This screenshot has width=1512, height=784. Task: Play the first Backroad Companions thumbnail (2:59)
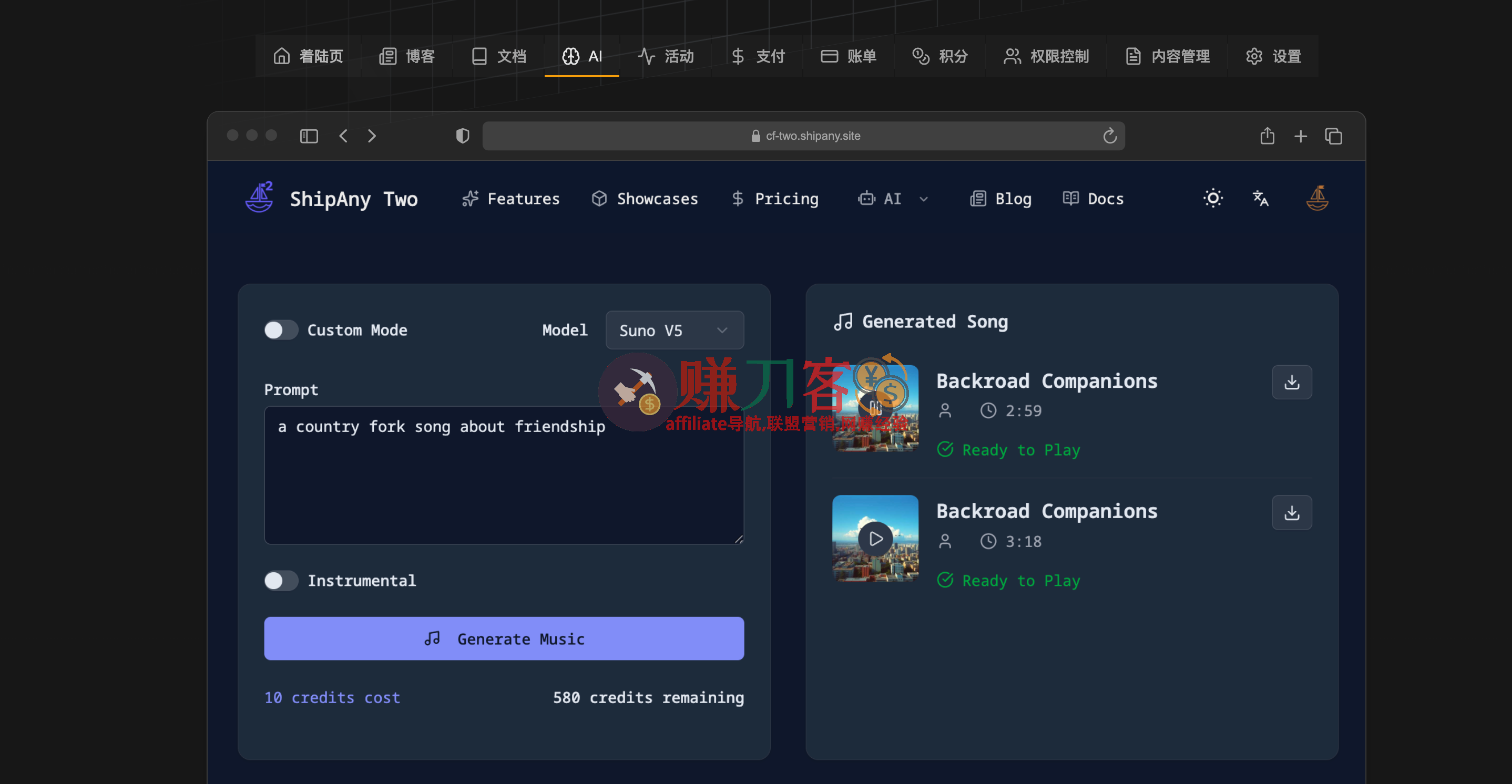pyautogui.click(x=875, y=408)
